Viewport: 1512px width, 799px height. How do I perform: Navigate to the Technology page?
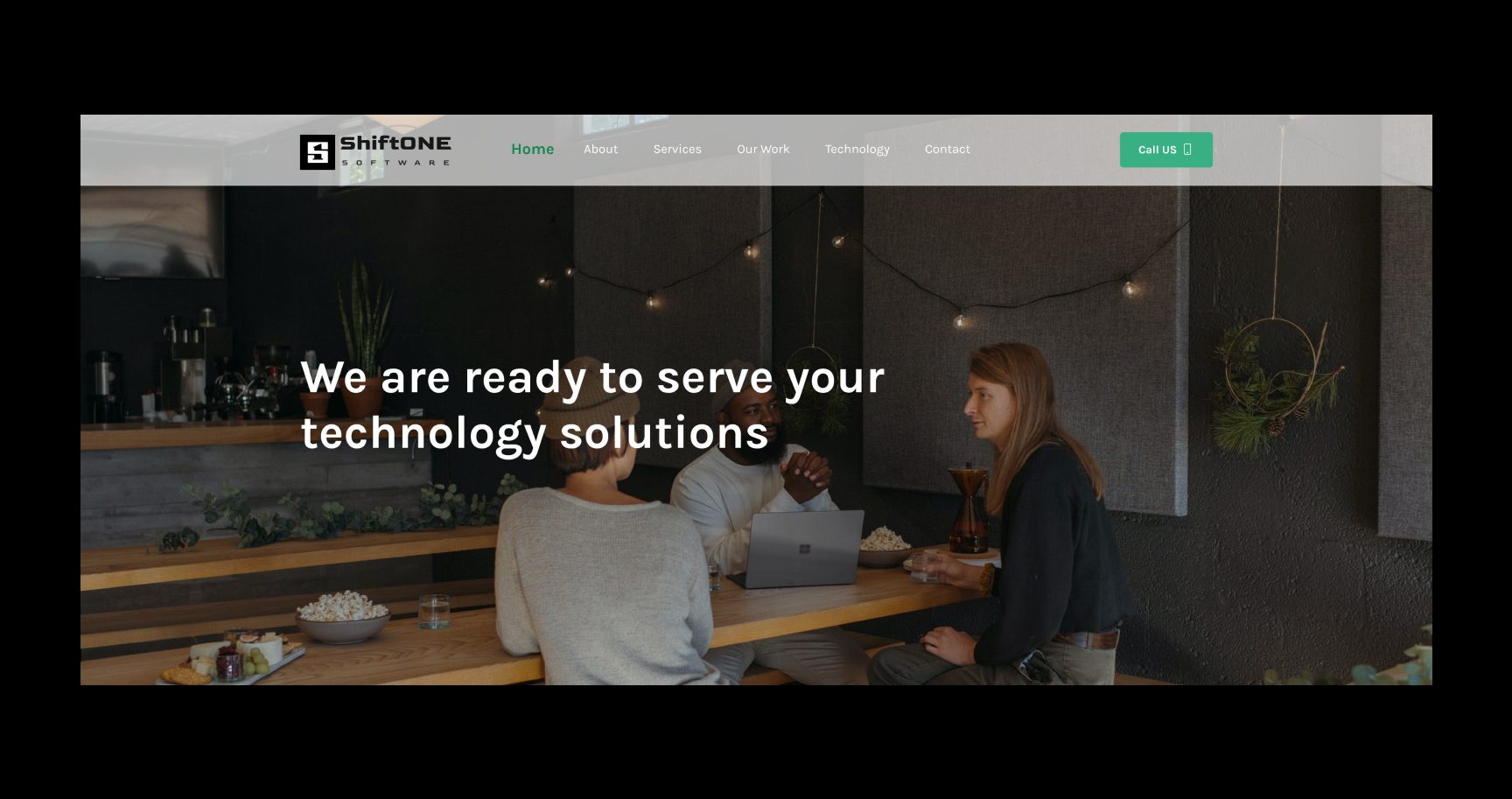tap(857, 150)
